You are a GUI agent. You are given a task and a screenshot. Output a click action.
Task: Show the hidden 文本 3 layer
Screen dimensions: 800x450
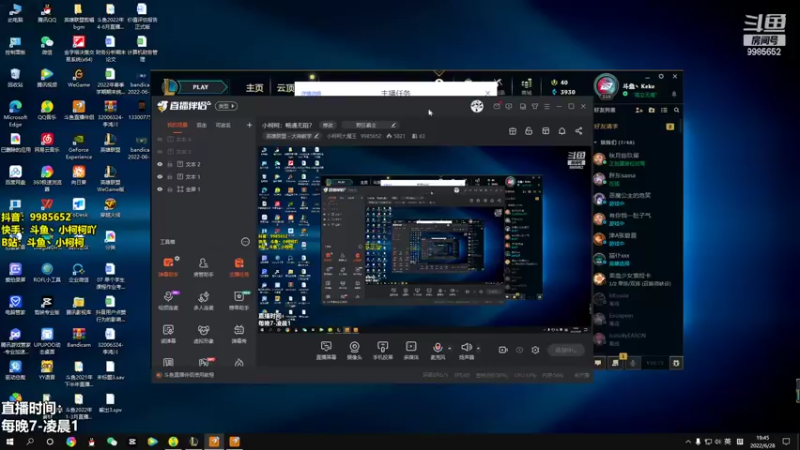pos(160,152)
